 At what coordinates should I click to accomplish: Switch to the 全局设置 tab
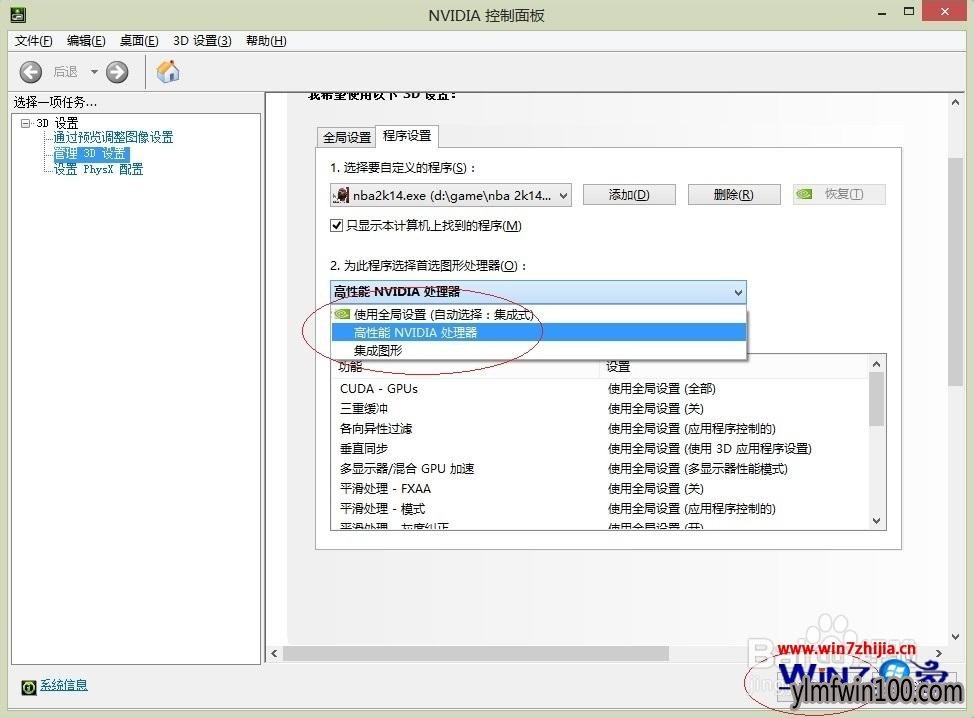[347, 137]
